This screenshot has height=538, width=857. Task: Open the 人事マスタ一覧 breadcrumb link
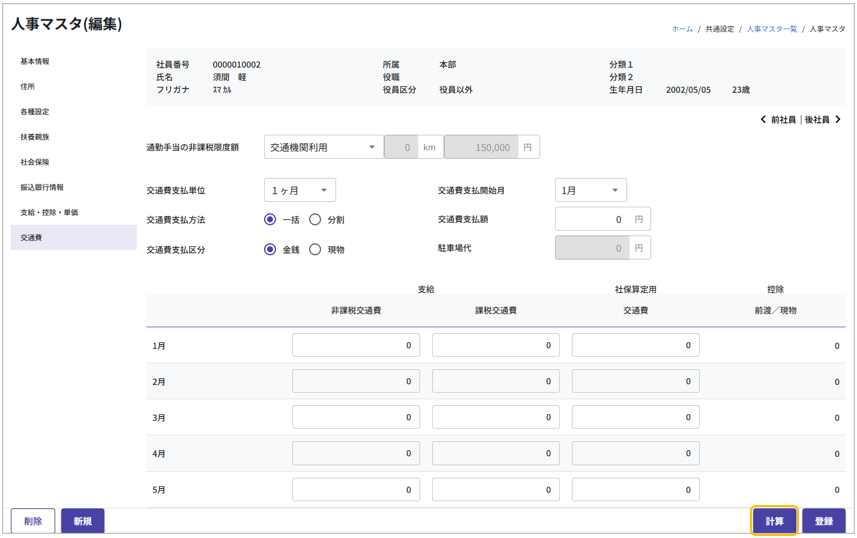771,29
